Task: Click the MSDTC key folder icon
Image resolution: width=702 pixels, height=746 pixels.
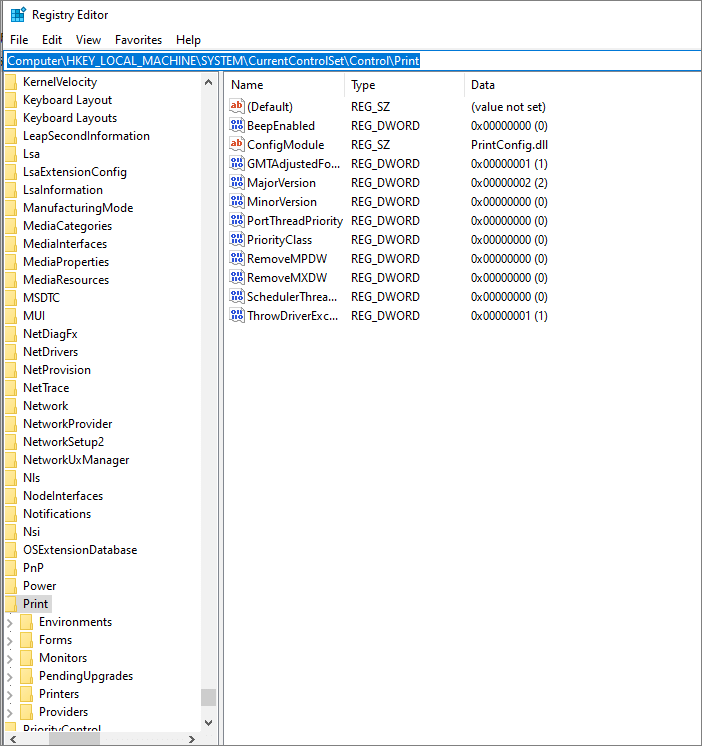Action: coord(11,298)
